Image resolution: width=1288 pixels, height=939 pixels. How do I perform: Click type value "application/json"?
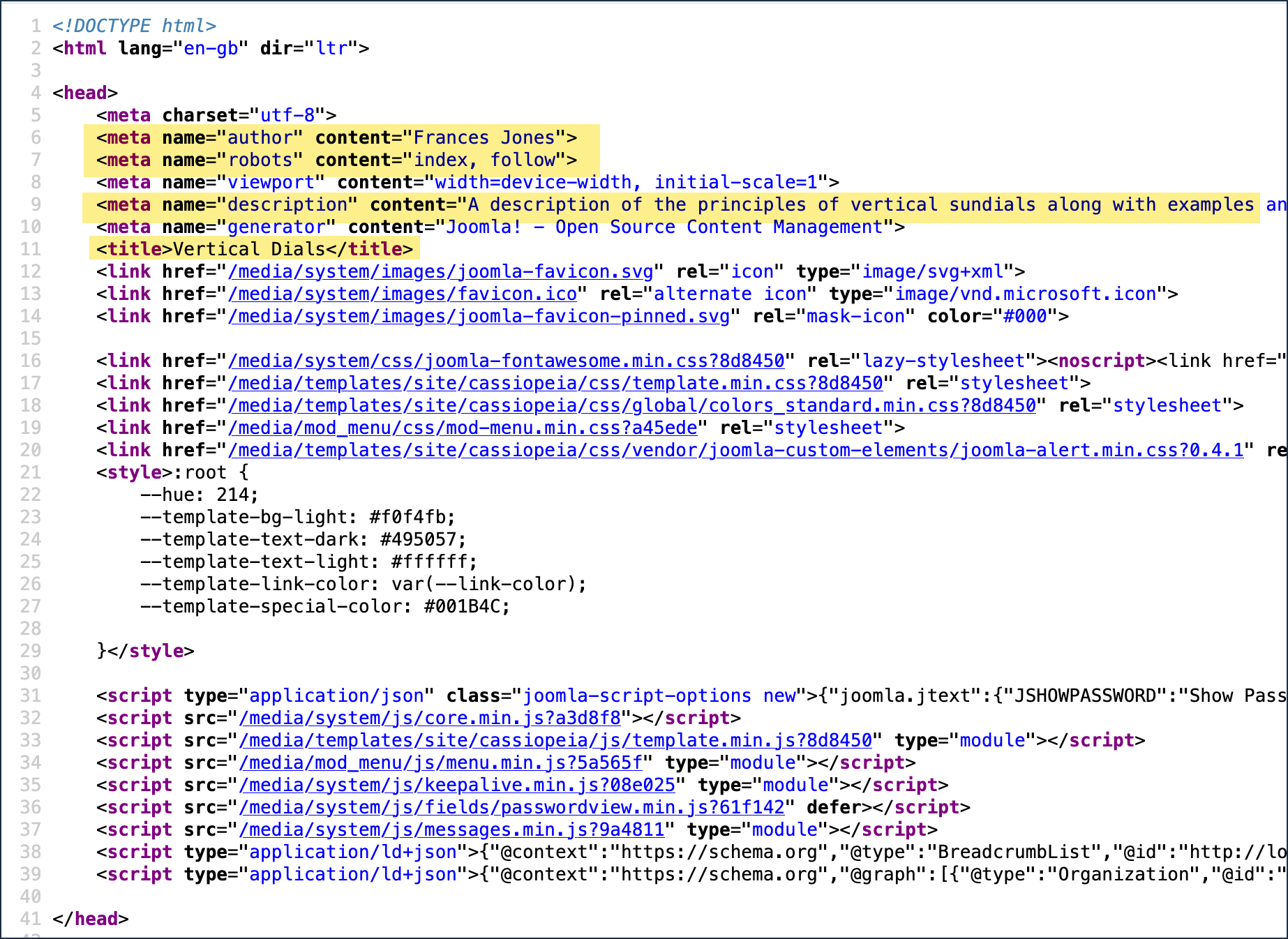pos(336,696)
